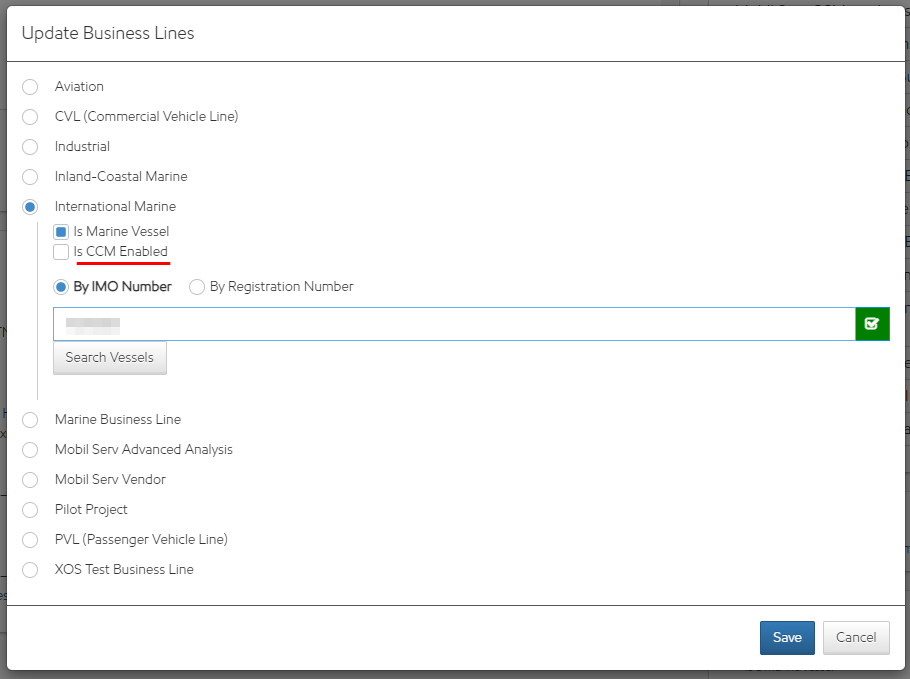Click the Search Vessels button

point(109,357)
